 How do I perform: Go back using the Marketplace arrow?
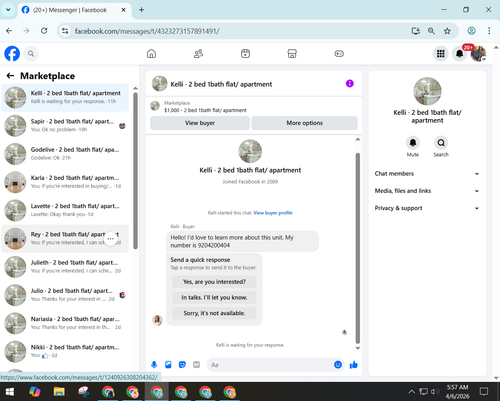tap(10, 76)
